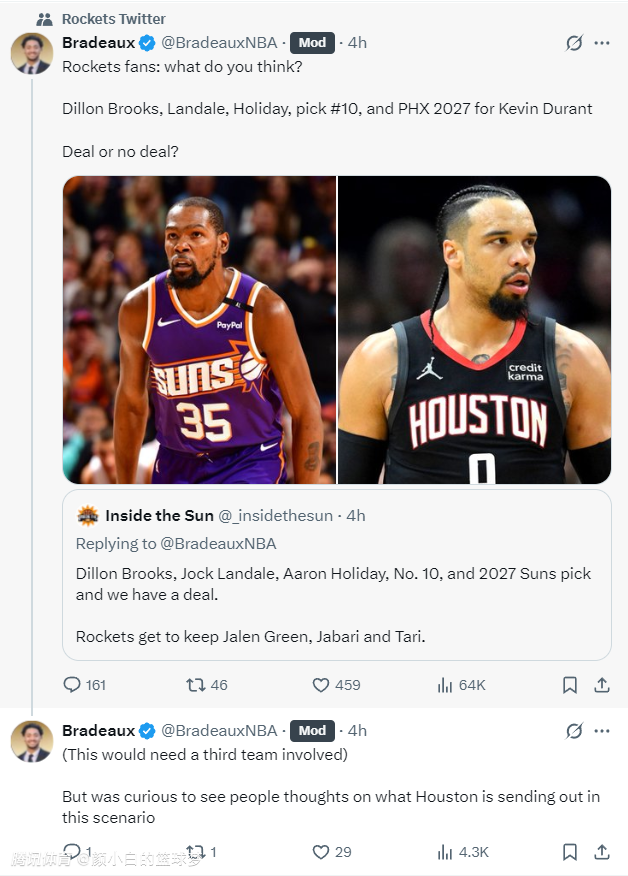This screenshot has height=876, width=628.
Task: Reply to the Kevin Durant trade tweet
Action: pos(72,685)
